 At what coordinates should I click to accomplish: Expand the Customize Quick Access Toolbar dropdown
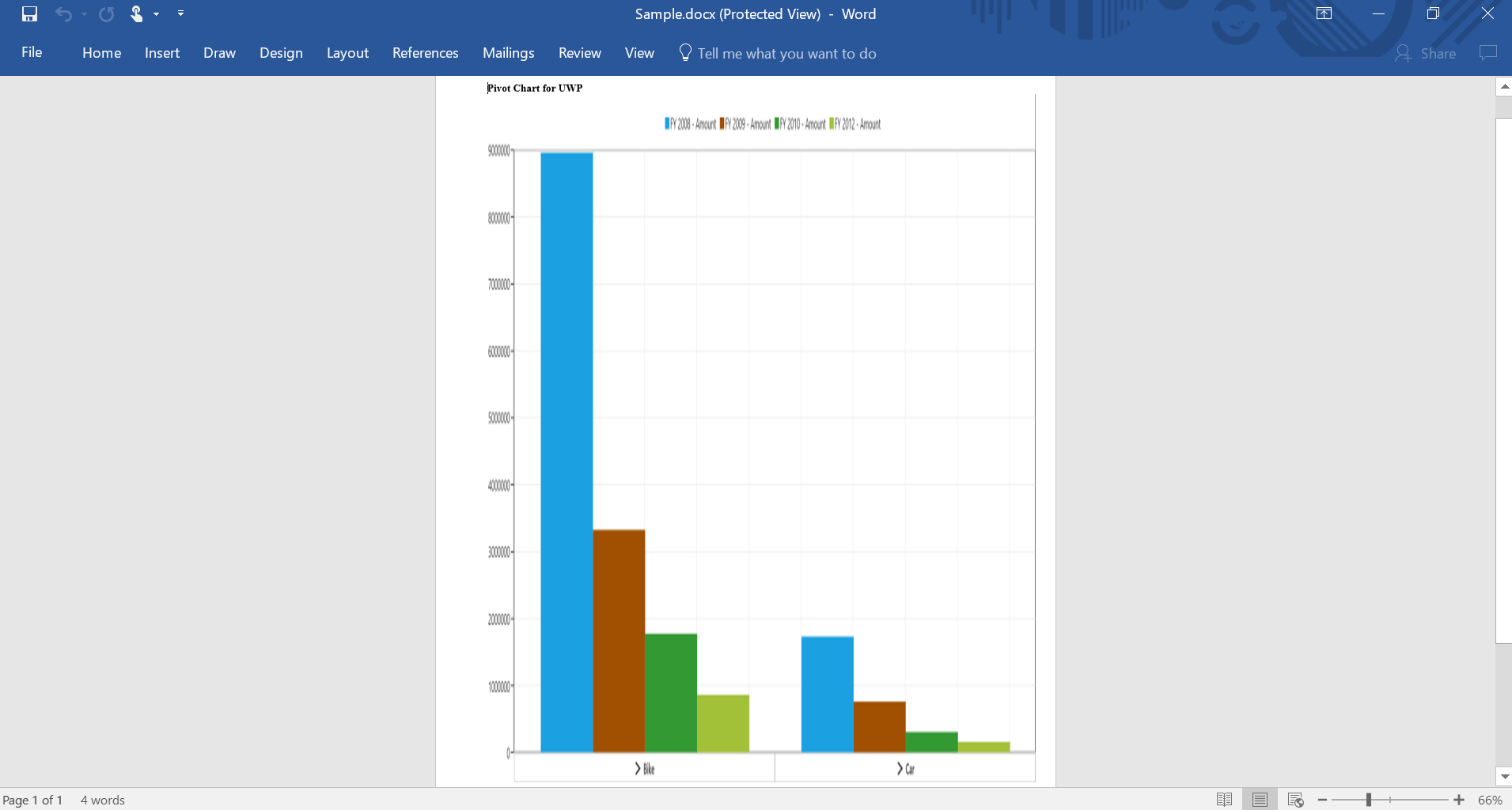180,13
